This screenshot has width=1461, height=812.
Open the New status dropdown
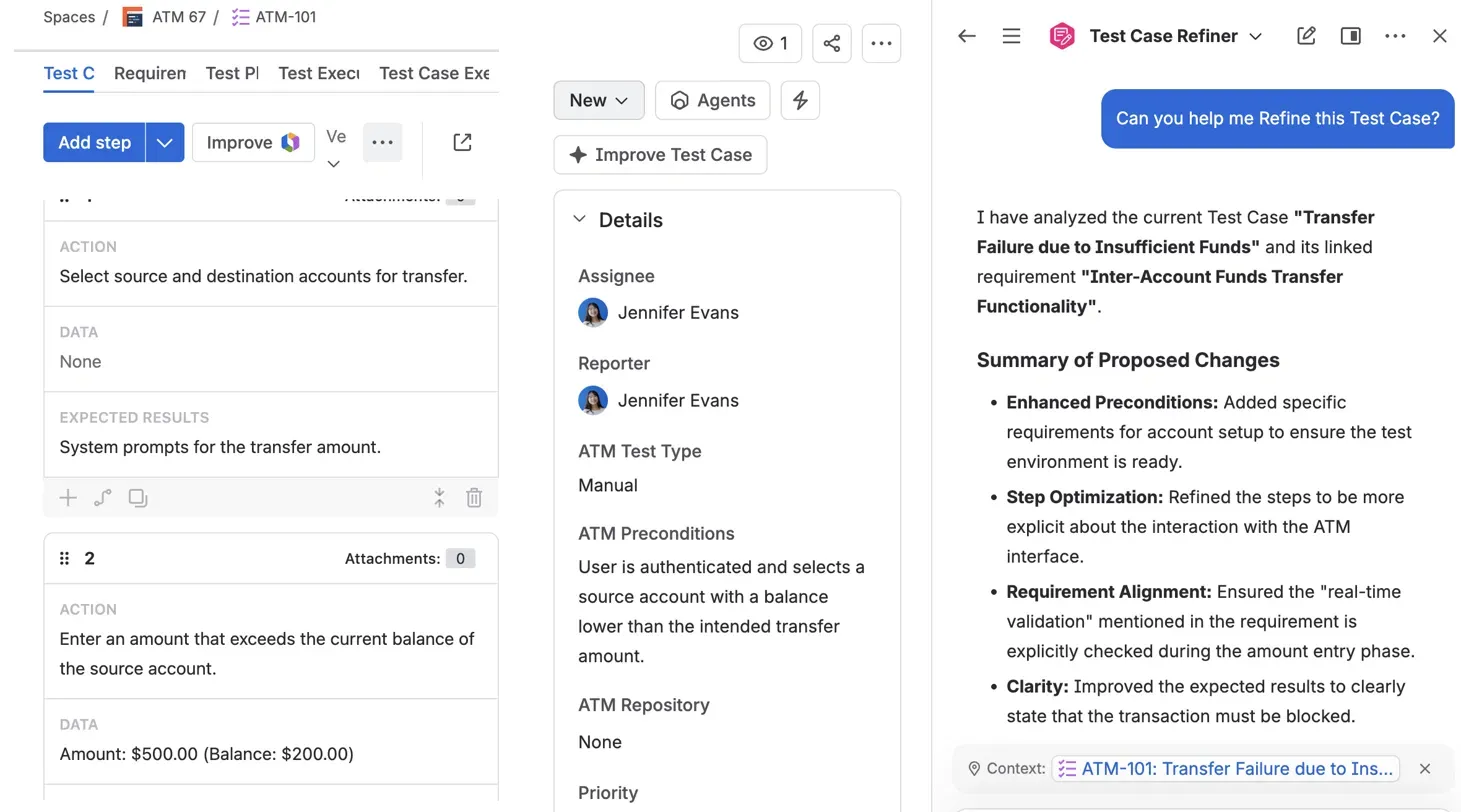[x=599, y=100]
